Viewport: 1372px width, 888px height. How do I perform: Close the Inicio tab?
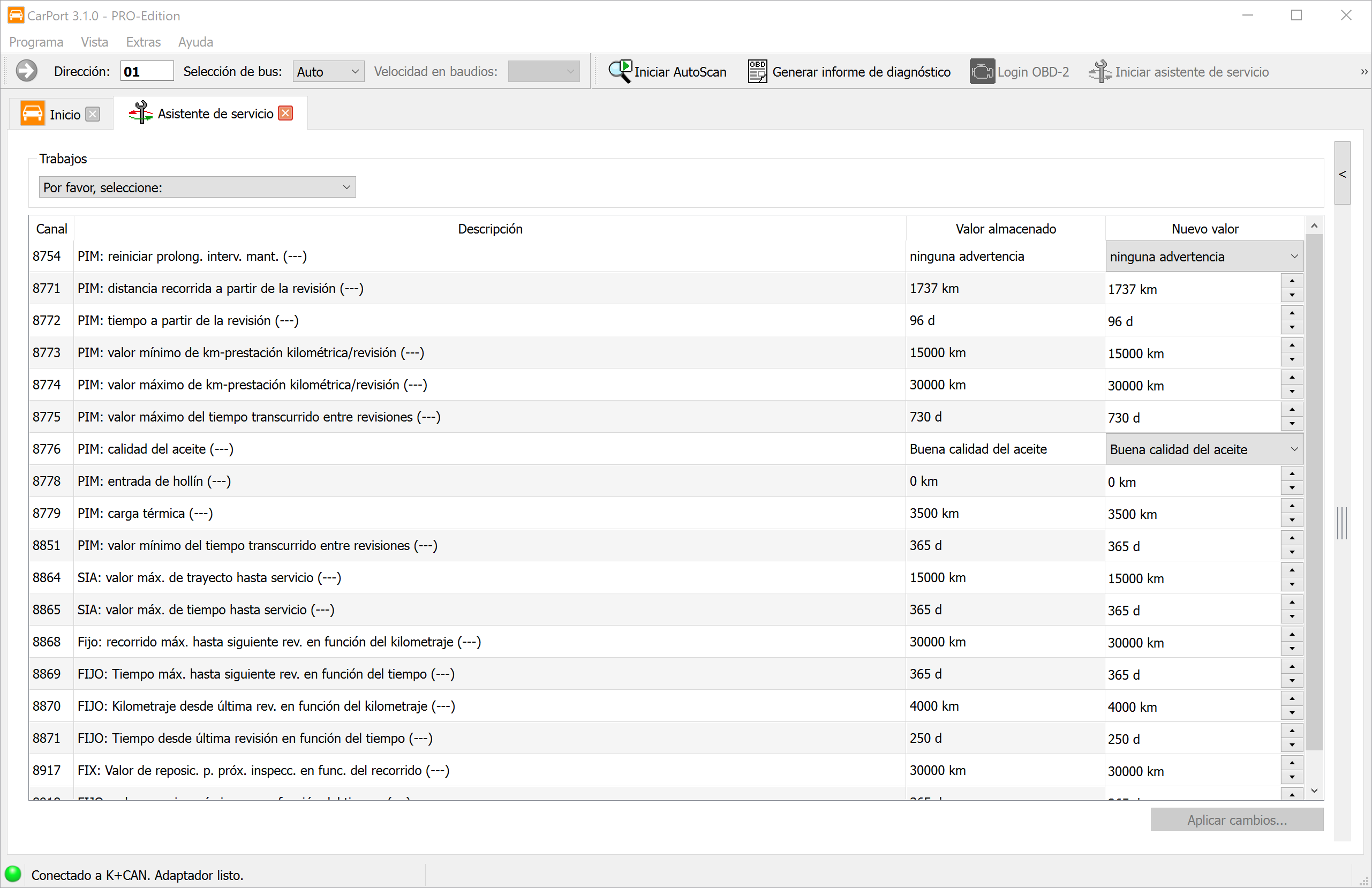(x=92, y=114)
